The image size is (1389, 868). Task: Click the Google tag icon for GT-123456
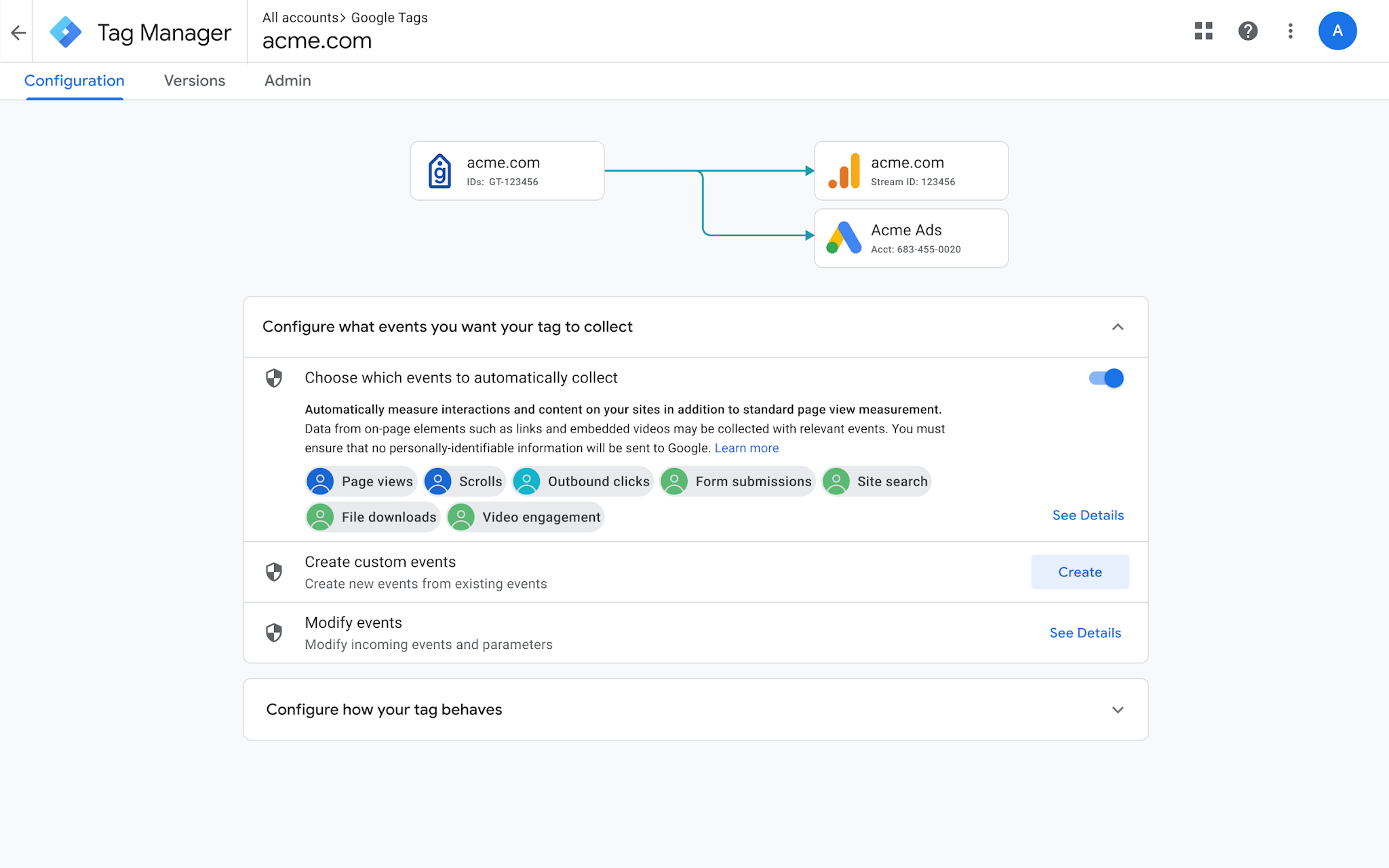(x=439, y=171)
